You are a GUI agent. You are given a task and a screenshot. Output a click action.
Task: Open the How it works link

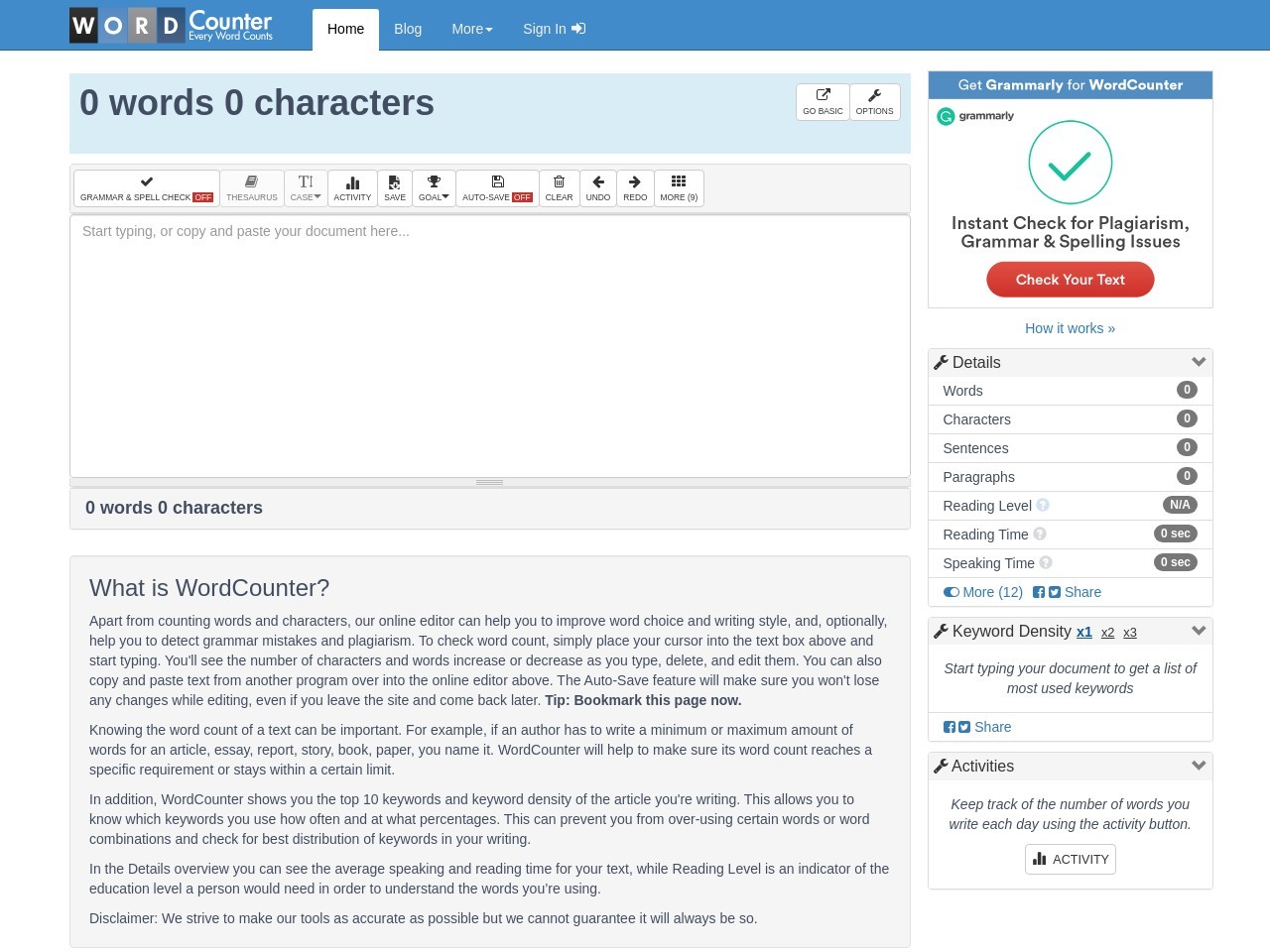(1070, 328)
